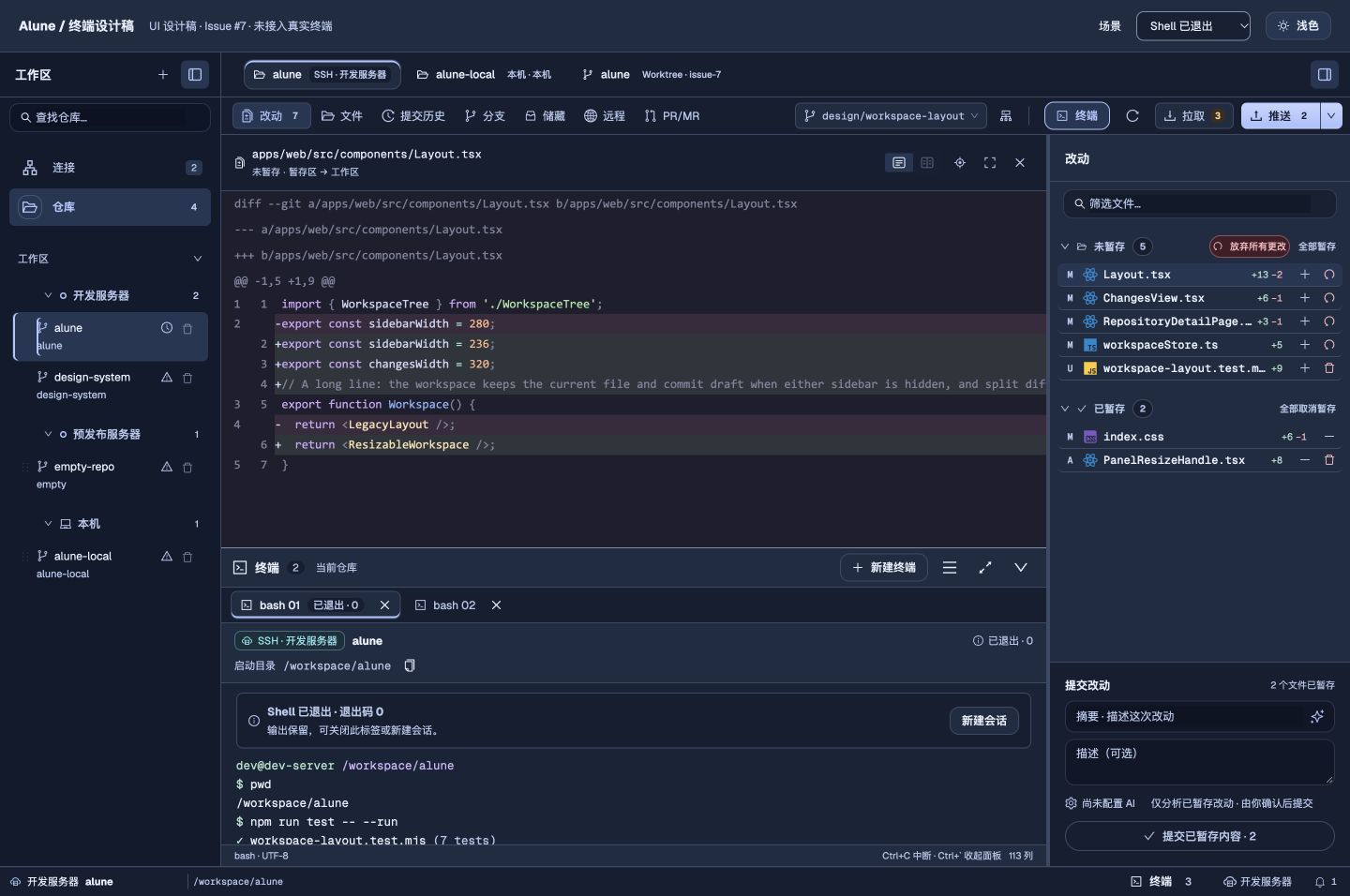This screenshot has width=1350, height=896.
Task: Open history for alune repository in sidebar
Action: tap(167, 328)
